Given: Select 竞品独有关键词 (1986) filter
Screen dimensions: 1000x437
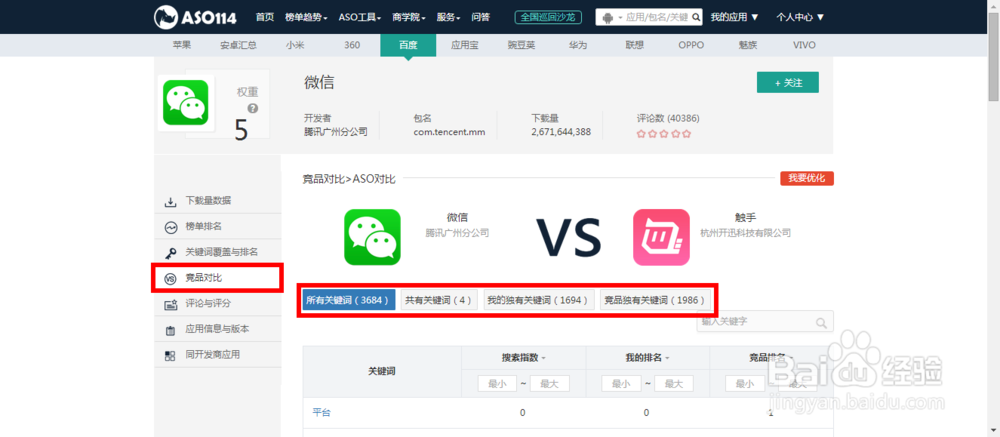Looking at the screenshot, I should click(x=656, y=300).
